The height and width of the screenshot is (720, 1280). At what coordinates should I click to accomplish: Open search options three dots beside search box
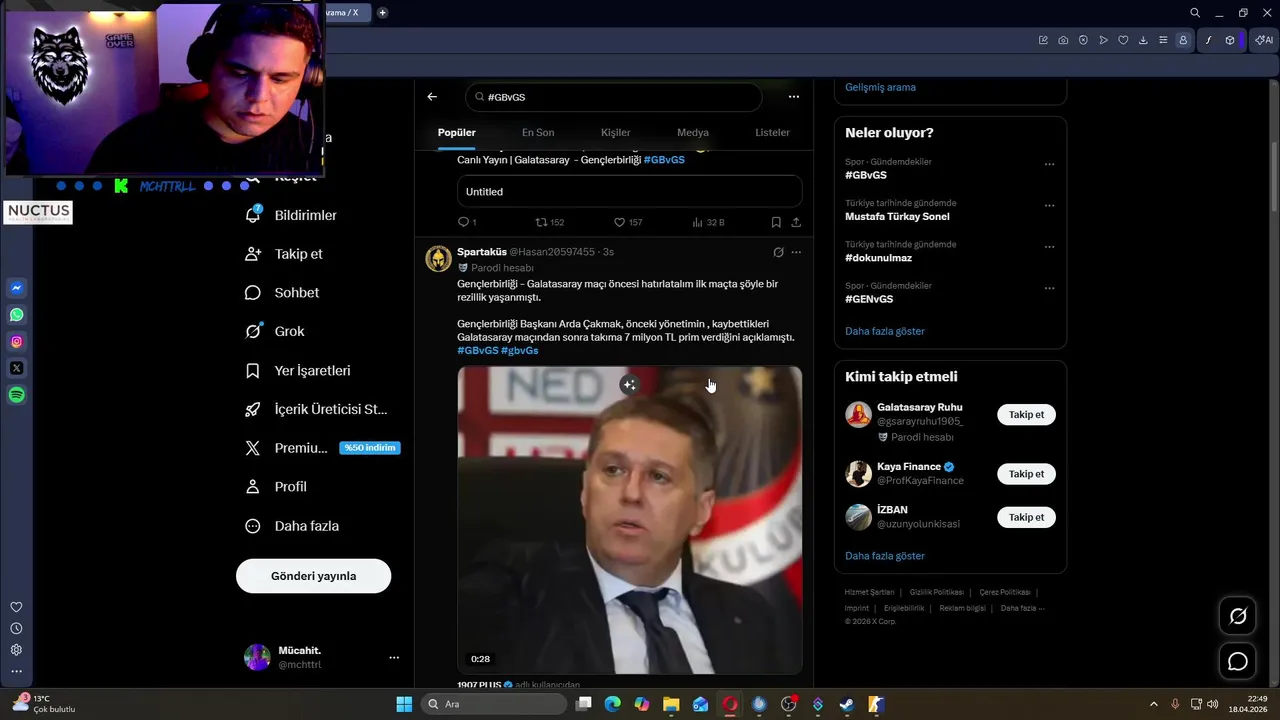coord(794,97)
